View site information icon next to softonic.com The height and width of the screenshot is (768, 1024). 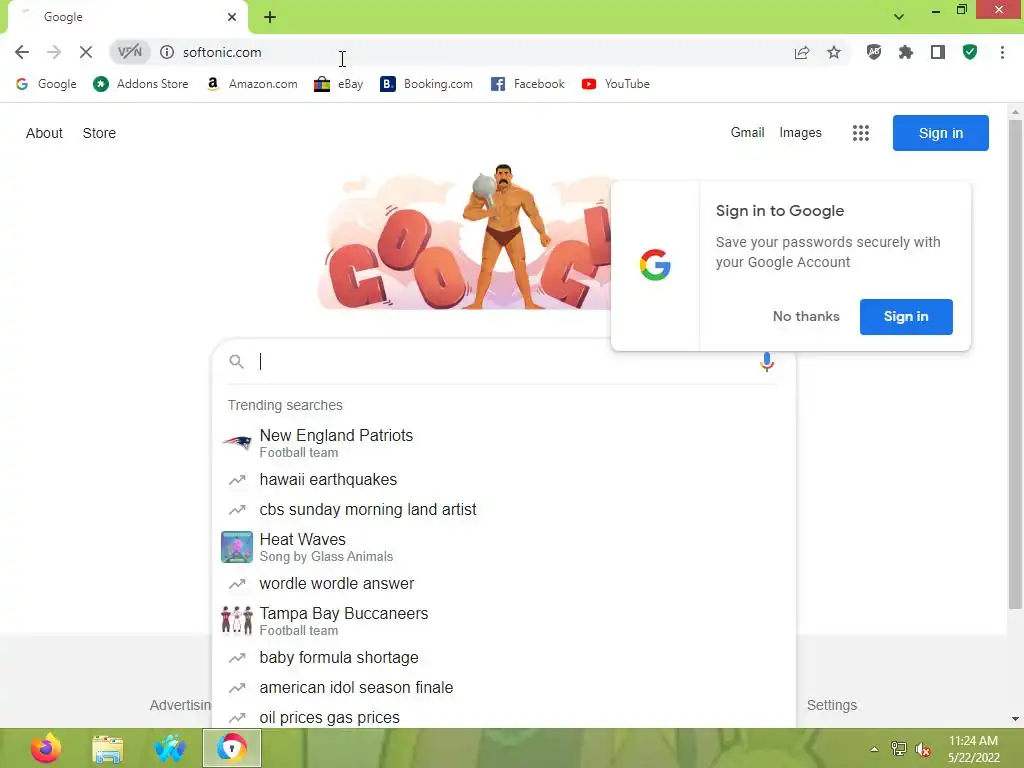167,52
